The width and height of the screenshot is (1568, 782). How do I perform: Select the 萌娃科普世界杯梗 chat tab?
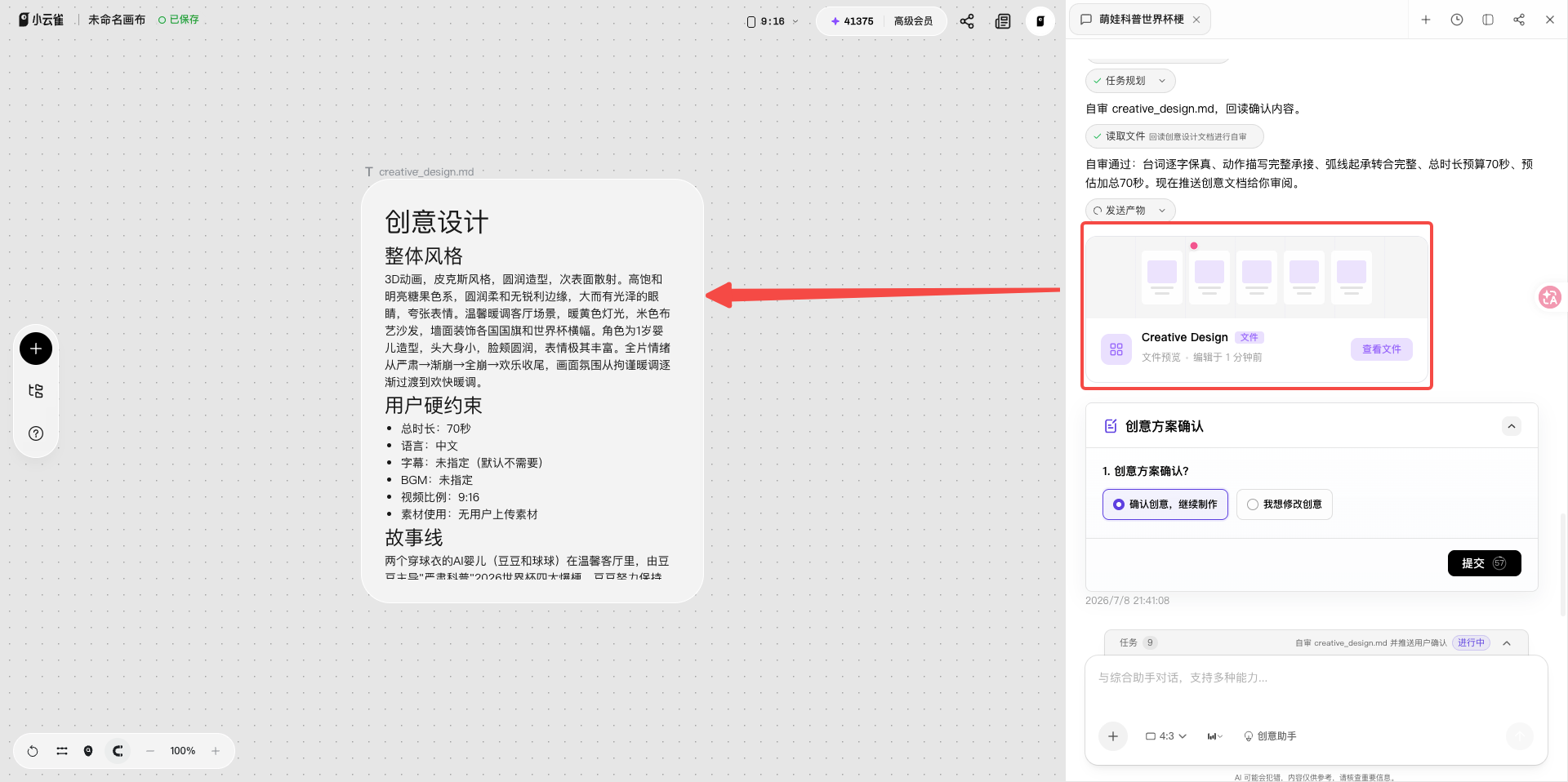(x=1141, y=20)
